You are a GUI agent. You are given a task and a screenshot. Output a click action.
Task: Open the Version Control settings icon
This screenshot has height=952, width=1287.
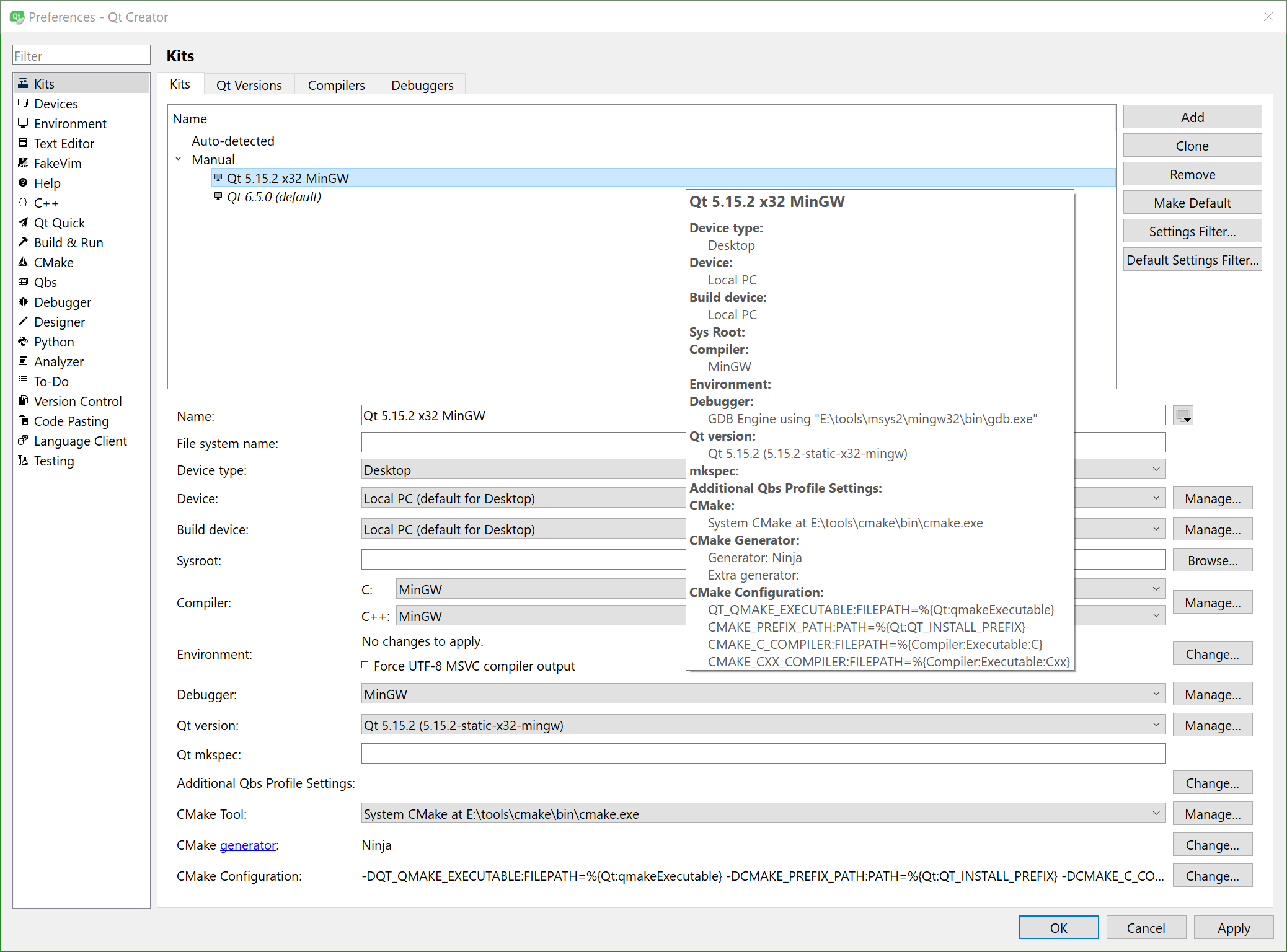pyautogui.click(x=24, y=400)
